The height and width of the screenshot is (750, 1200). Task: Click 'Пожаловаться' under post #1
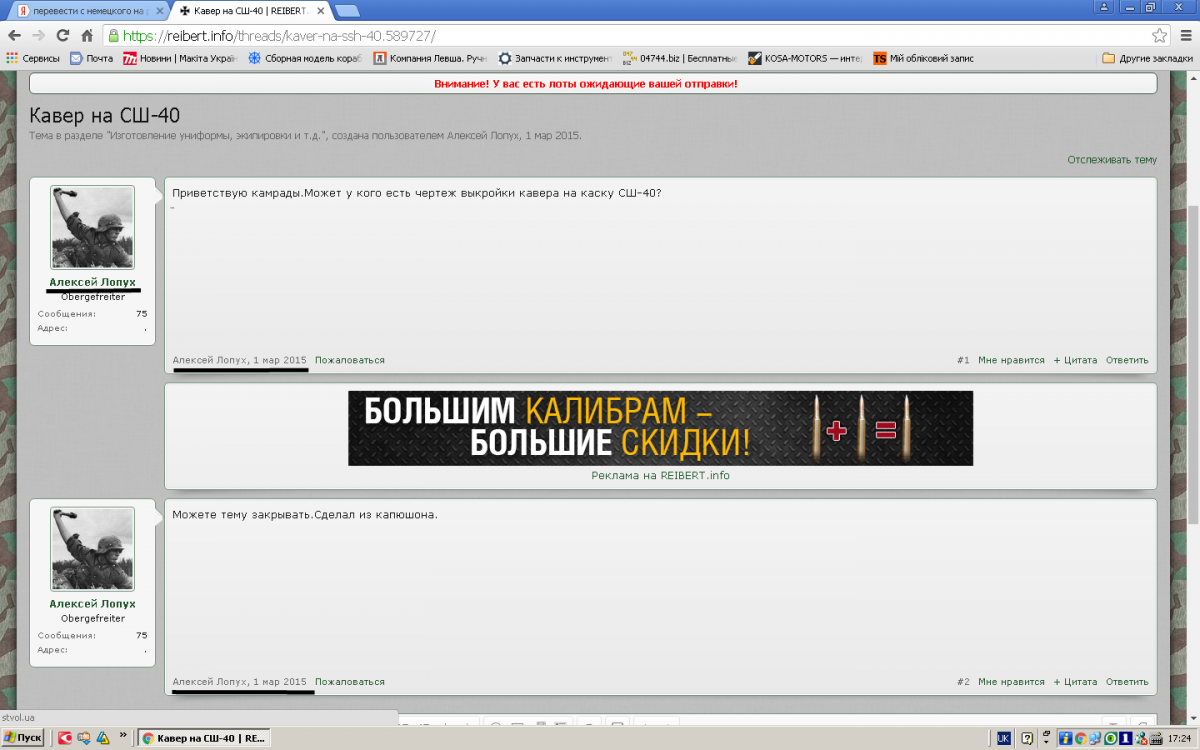(x=350, y=360)
